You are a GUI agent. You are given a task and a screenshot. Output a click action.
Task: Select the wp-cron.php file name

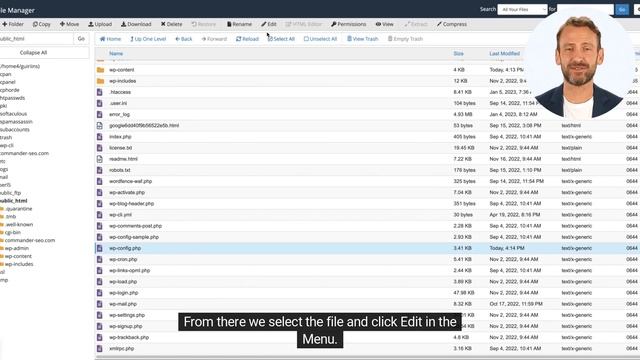pyautogui.click(x=123, y=259)
